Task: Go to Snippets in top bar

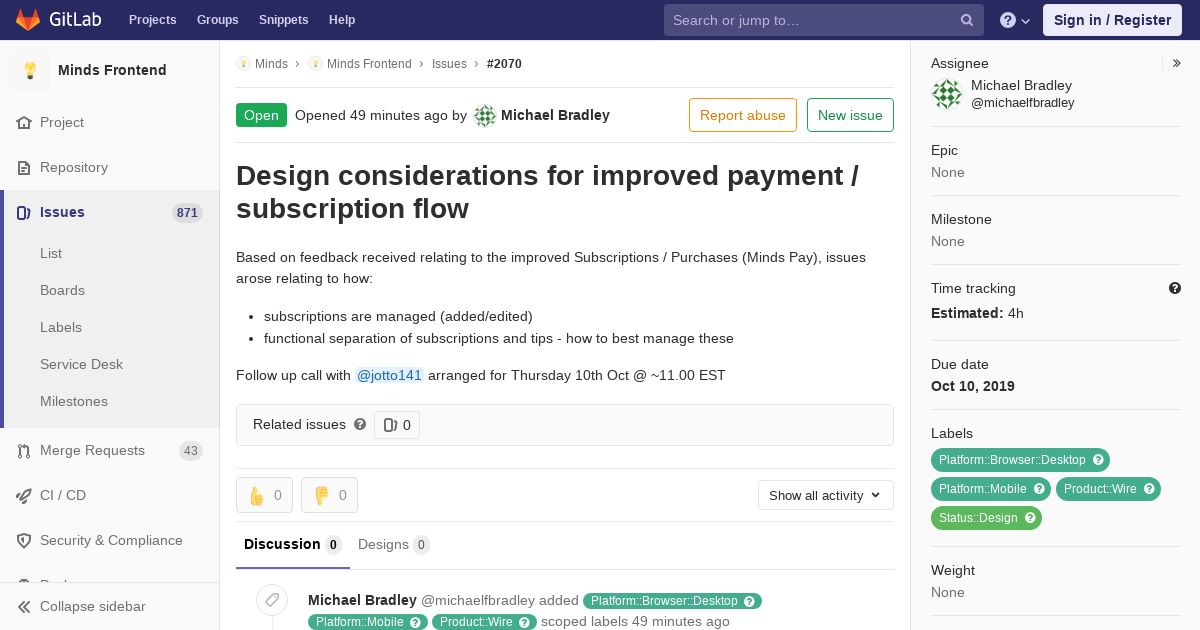Action: coord(283,20)
